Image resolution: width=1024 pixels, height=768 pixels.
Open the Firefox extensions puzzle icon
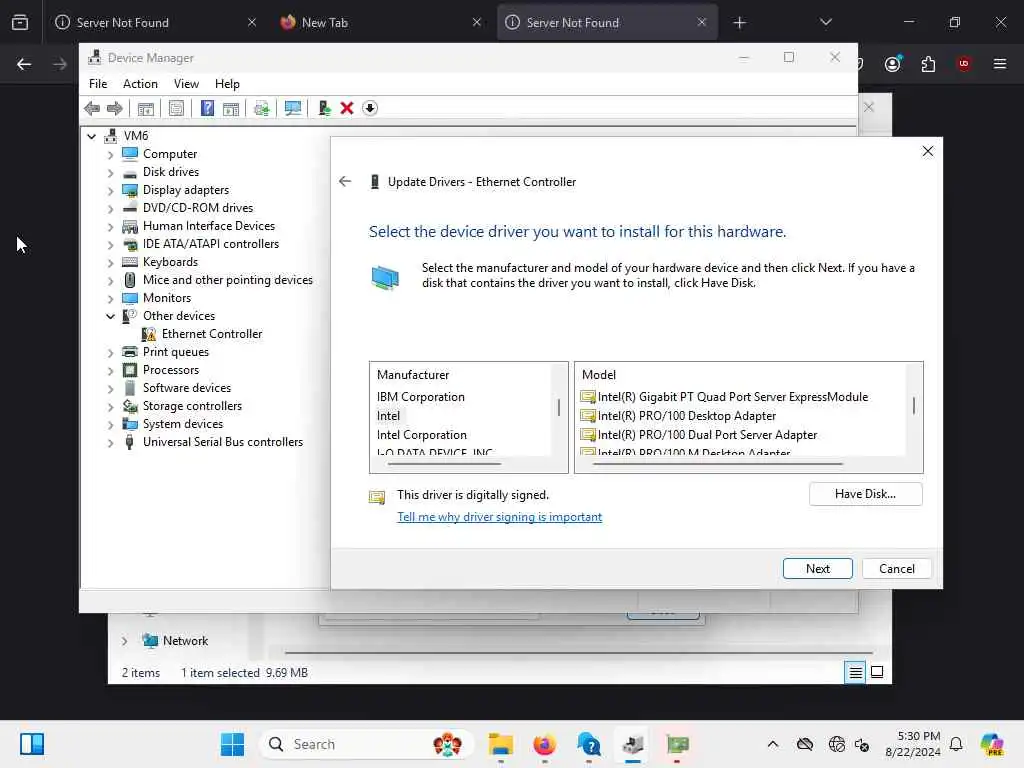click(x=928, y=63)
